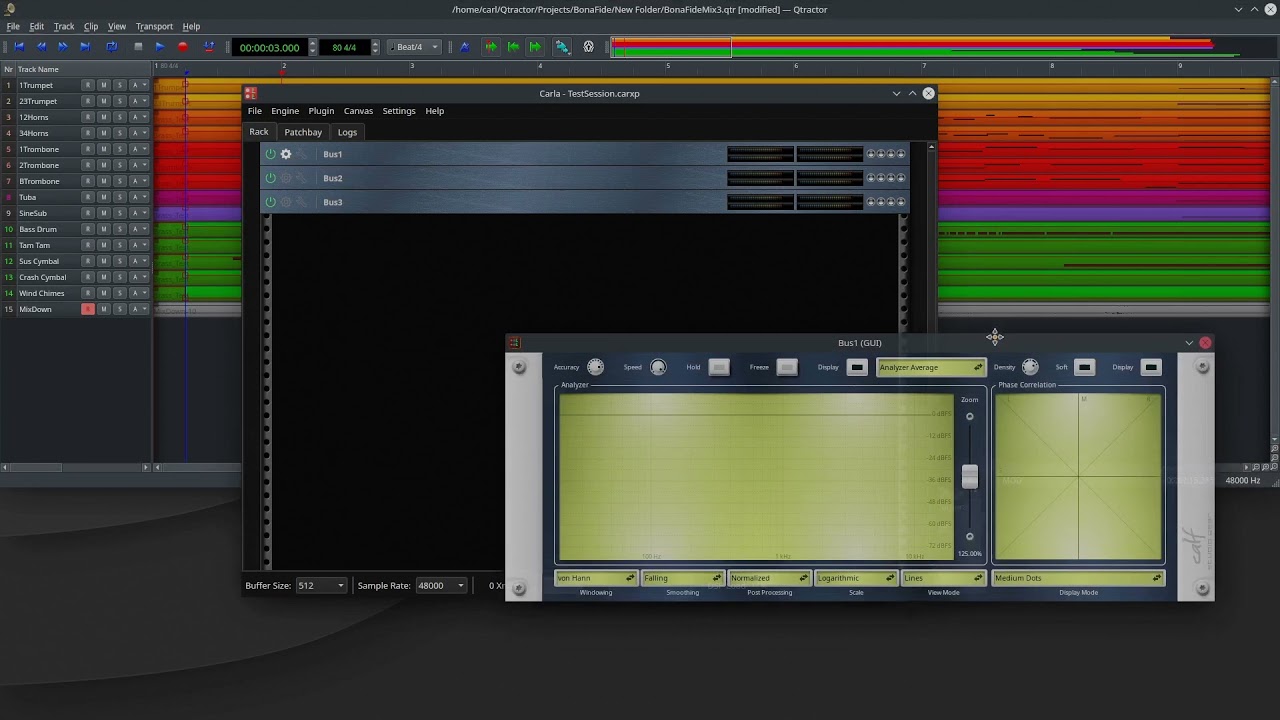Click the fast forward transport button
This screenshot has width=1280, height=720.
tap(63, 47)
